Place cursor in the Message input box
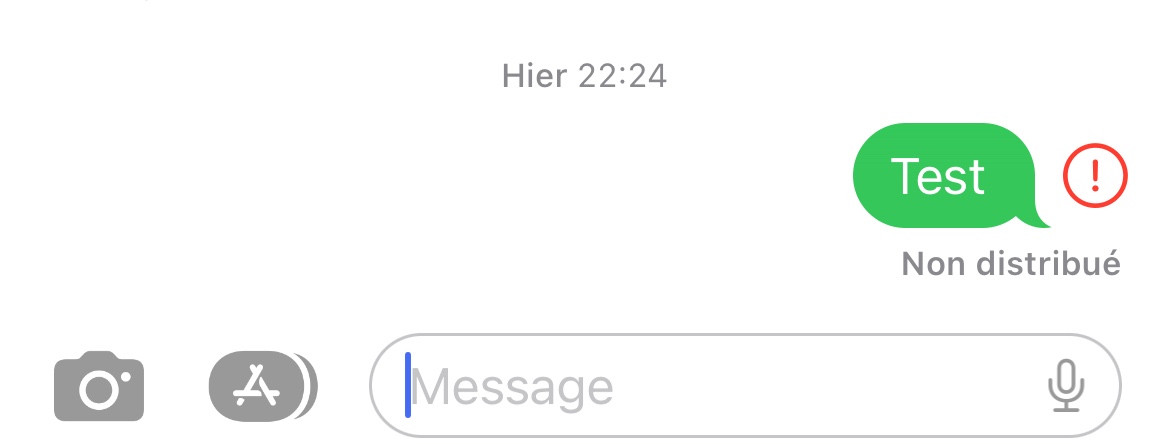The width and height of the screenshot is (1170, 444). click(x=745, y=385)
